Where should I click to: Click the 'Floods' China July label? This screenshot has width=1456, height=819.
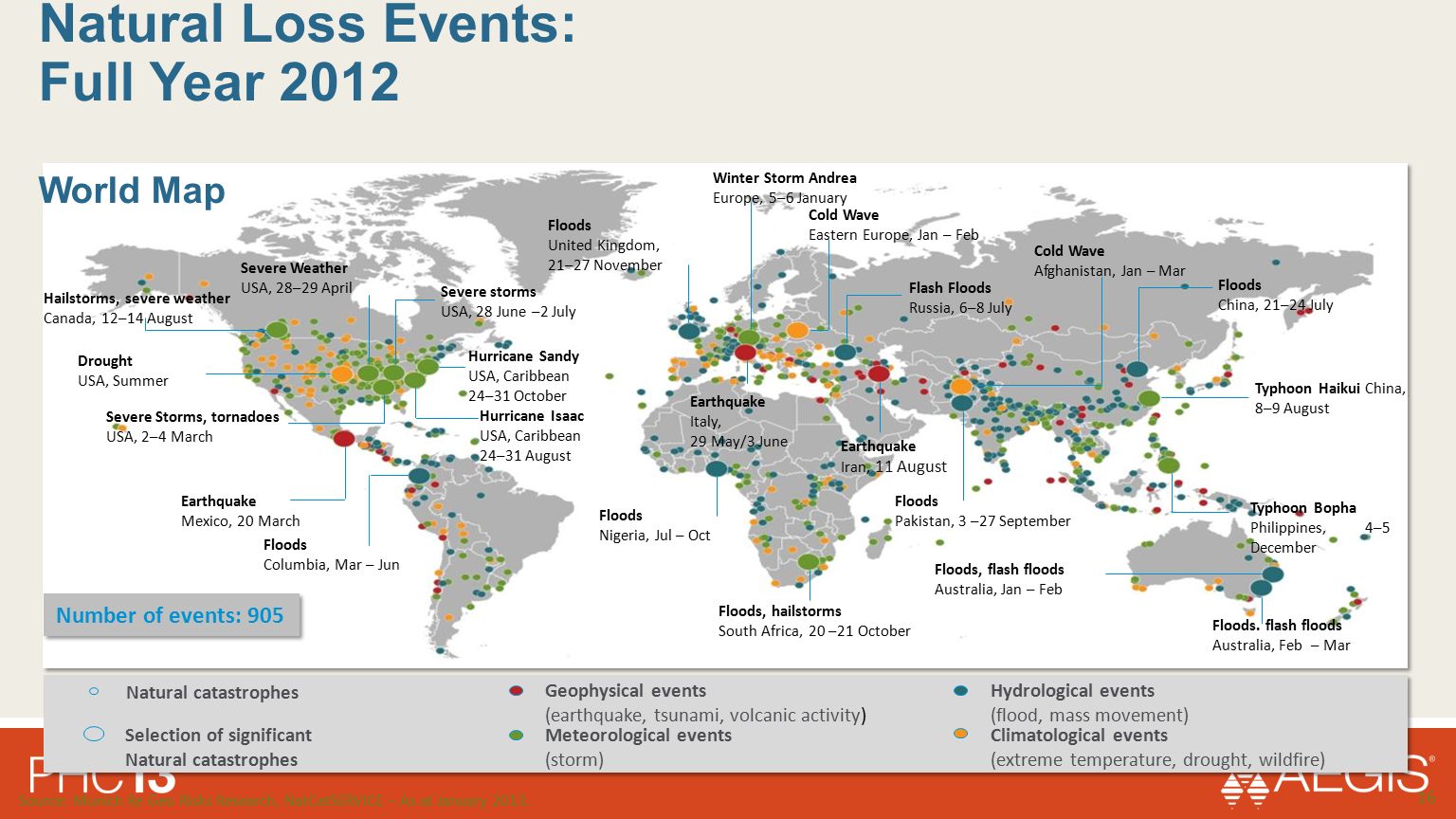pos(1240,285)
